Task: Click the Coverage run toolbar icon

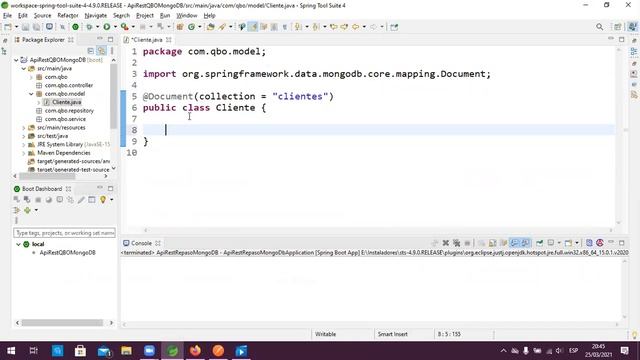Action: click(124, 27)
